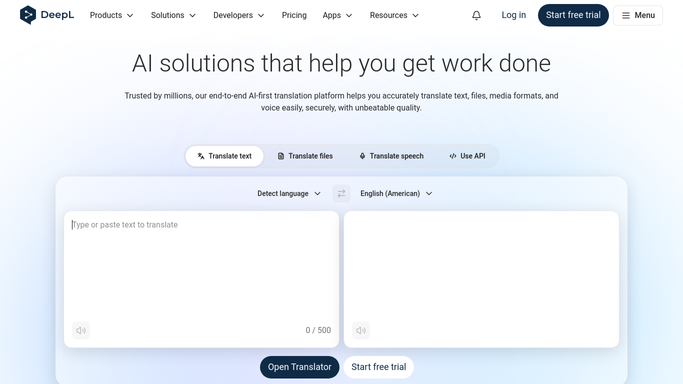Switch to the Use API tab

click(467, 156)
